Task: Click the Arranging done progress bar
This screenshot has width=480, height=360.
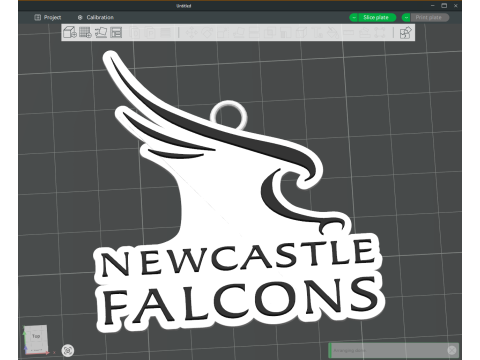Action: tap(393, 350)
